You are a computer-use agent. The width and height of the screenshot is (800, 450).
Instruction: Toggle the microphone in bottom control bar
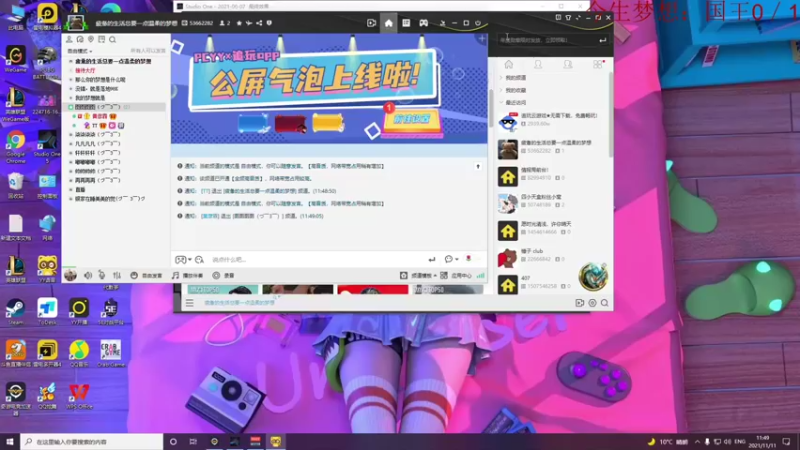pos(102,276)
